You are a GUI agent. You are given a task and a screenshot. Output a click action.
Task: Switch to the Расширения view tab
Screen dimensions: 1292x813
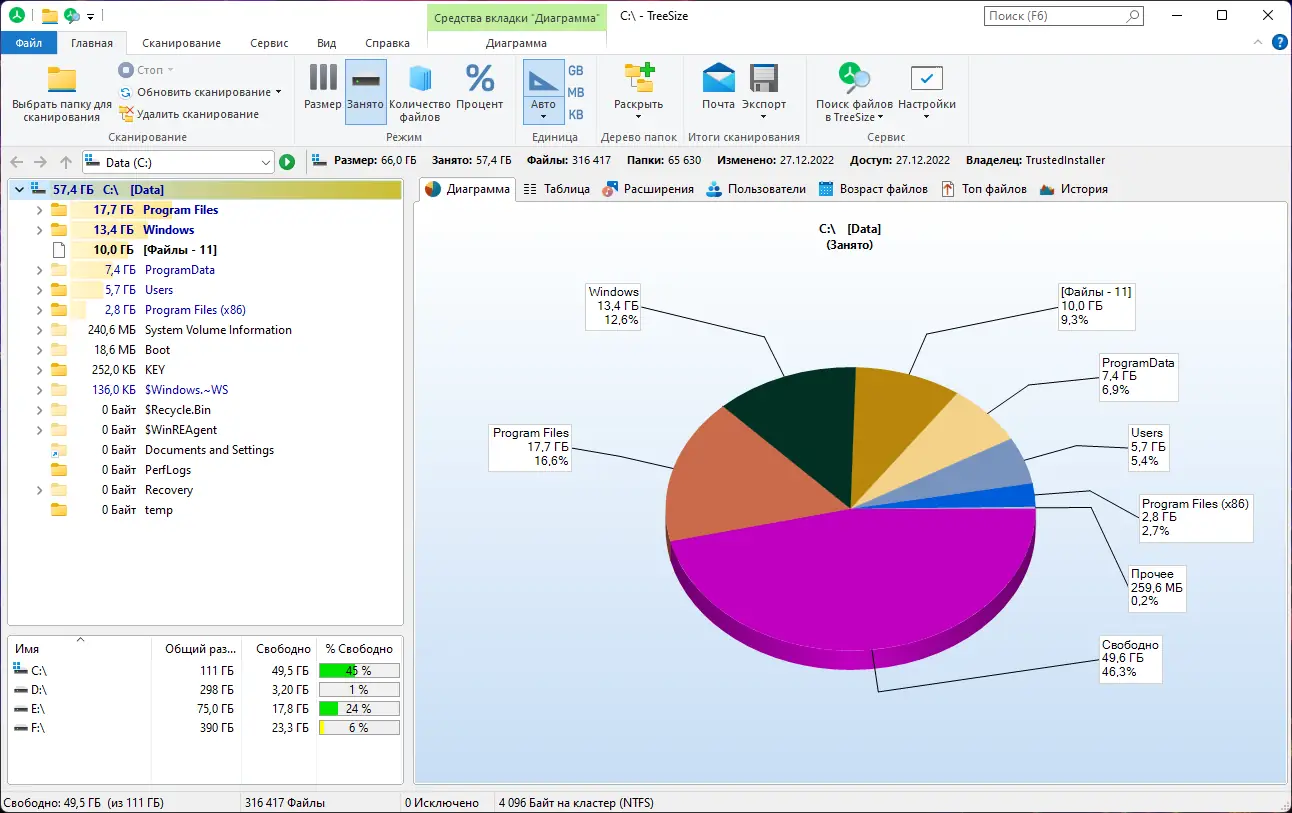(647, 189)
